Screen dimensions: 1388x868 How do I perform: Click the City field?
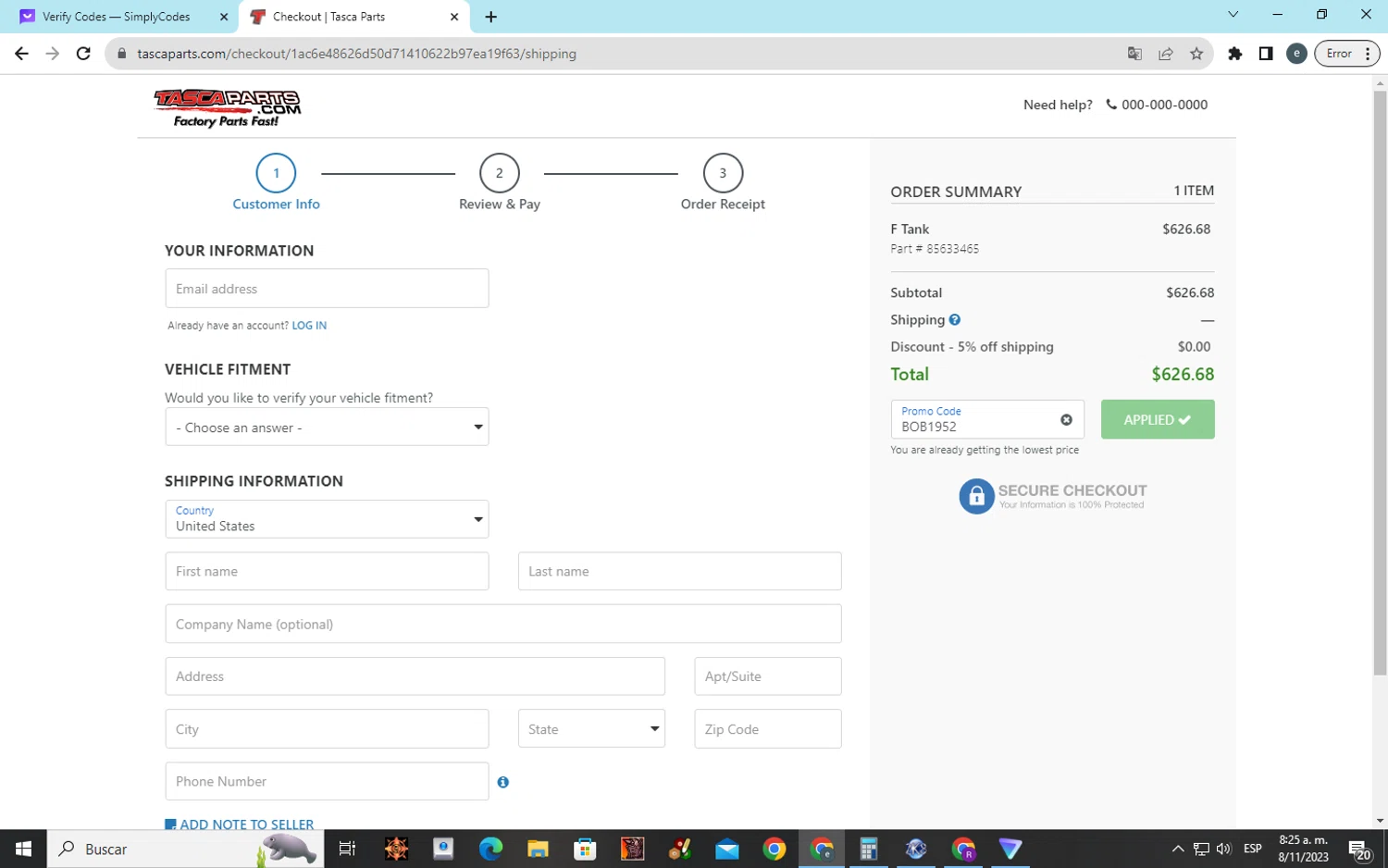(327, 729)
